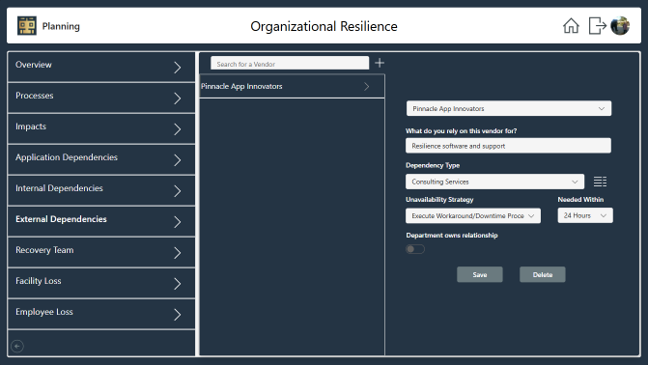Toggle Department owns relationship switch
Viewport: 648px width, 365px height.
(415, 249)
